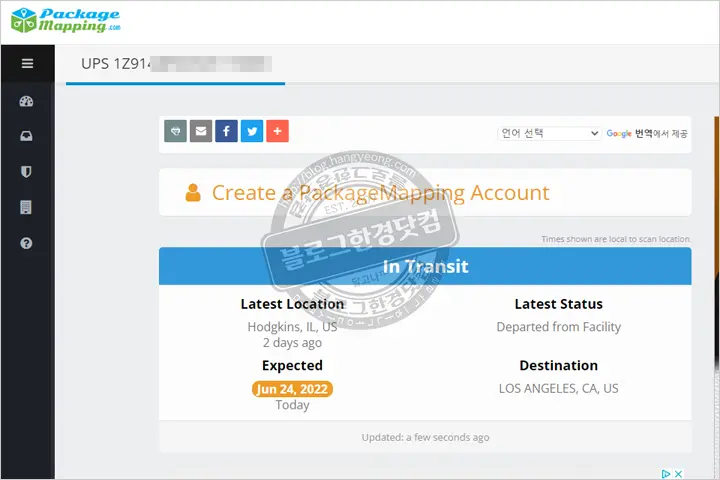Close the advertisement with X icon

678,474
